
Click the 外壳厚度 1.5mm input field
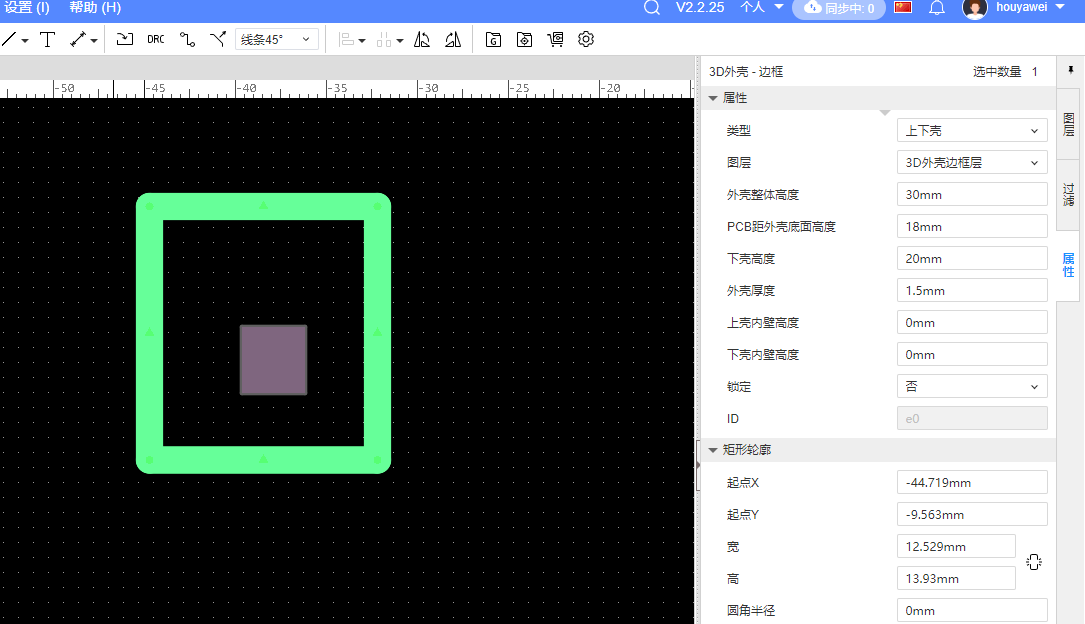tap(972, 291)
